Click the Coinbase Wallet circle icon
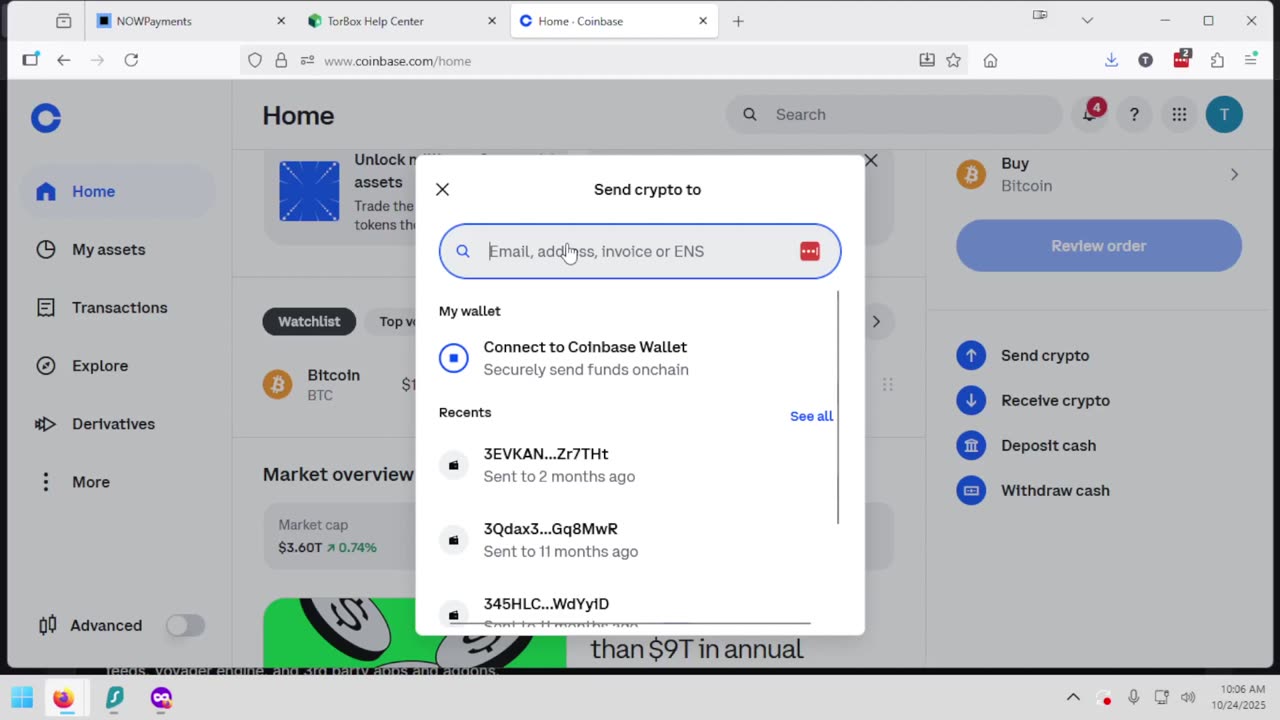This screenshot has height=720, width=1280. coord(453,358)
